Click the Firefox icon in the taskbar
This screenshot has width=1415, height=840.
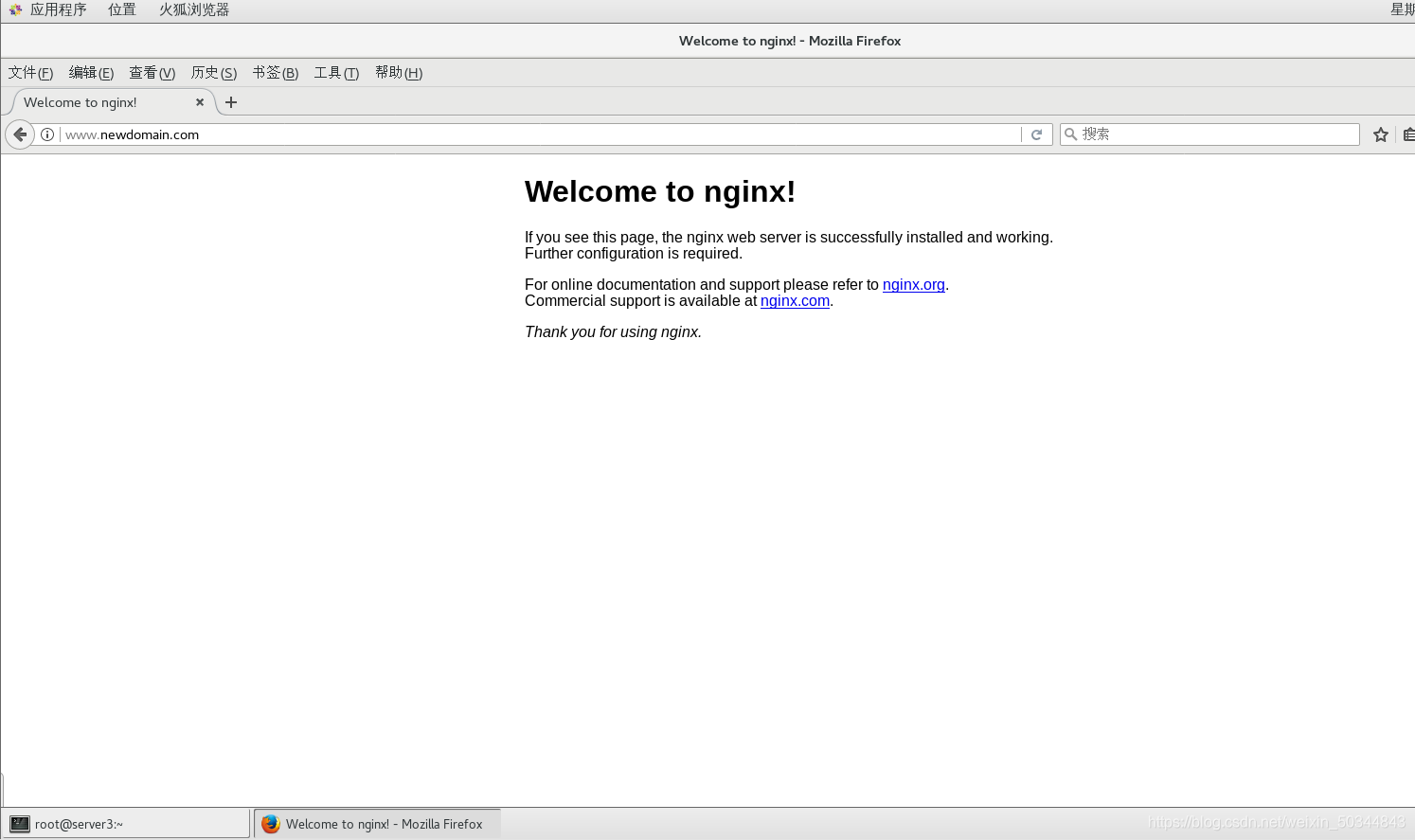[x=271, y=824]
